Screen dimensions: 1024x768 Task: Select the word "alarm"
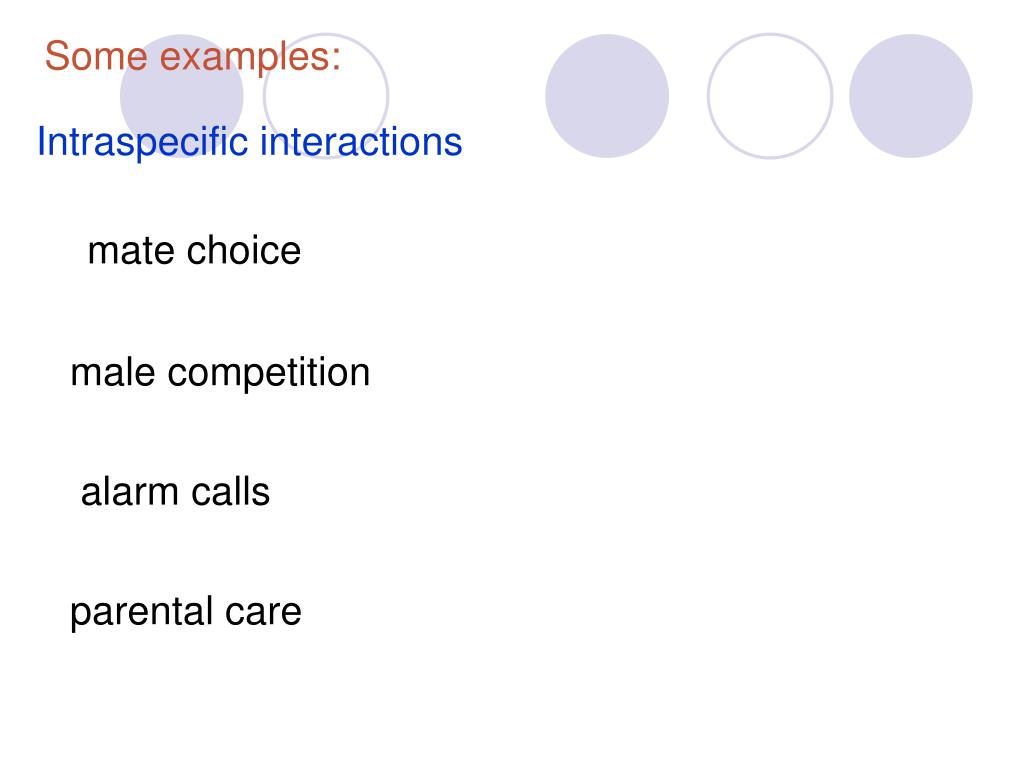129,492
